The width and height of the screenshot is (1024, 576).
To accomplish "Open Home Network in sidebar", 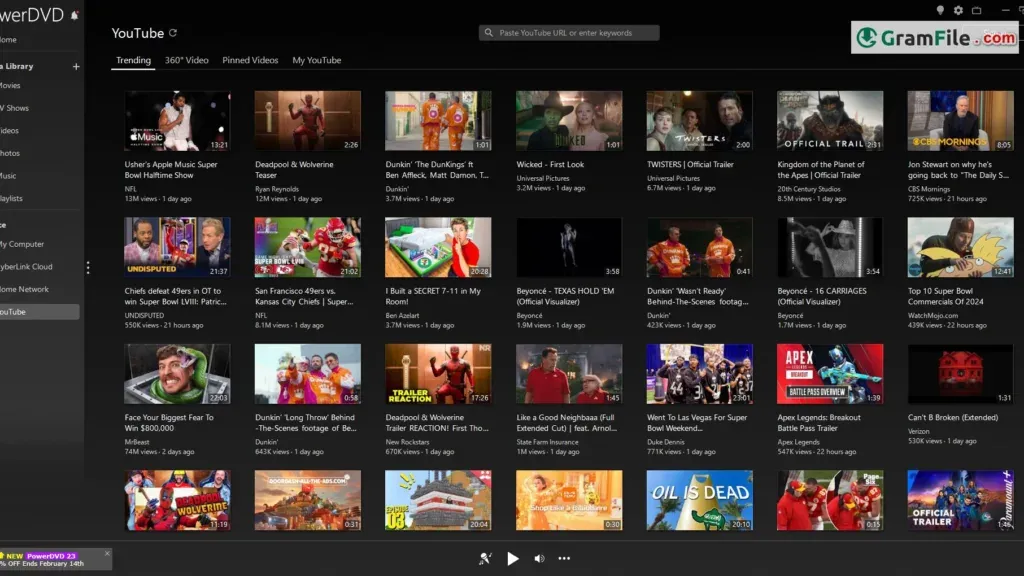I will pyautogui.click(x=24, y=289).
